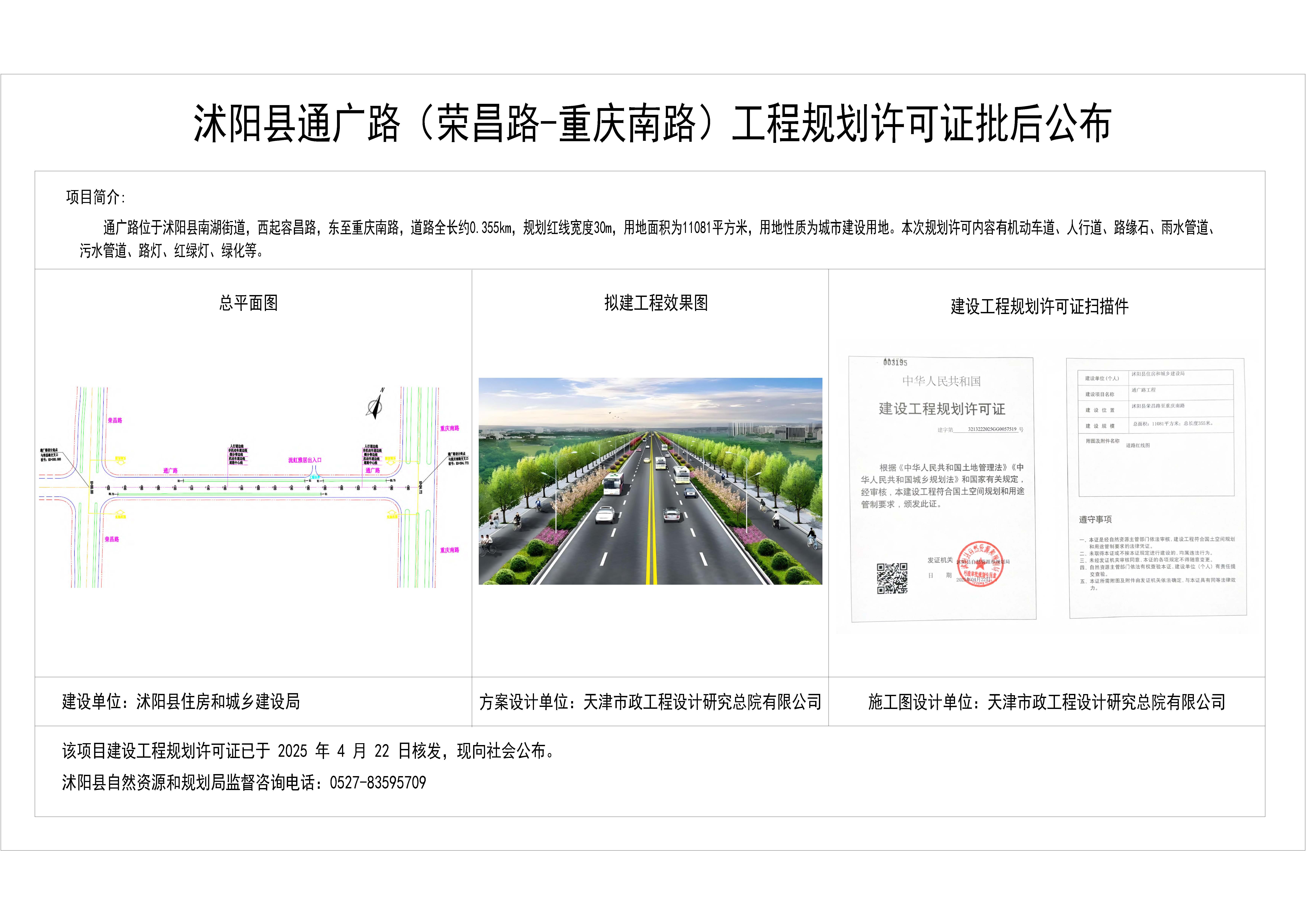Click 建设单位:沭阳县住房和城乡建设局 in the footer row
1306x924 pixels.
pos(181,702)
